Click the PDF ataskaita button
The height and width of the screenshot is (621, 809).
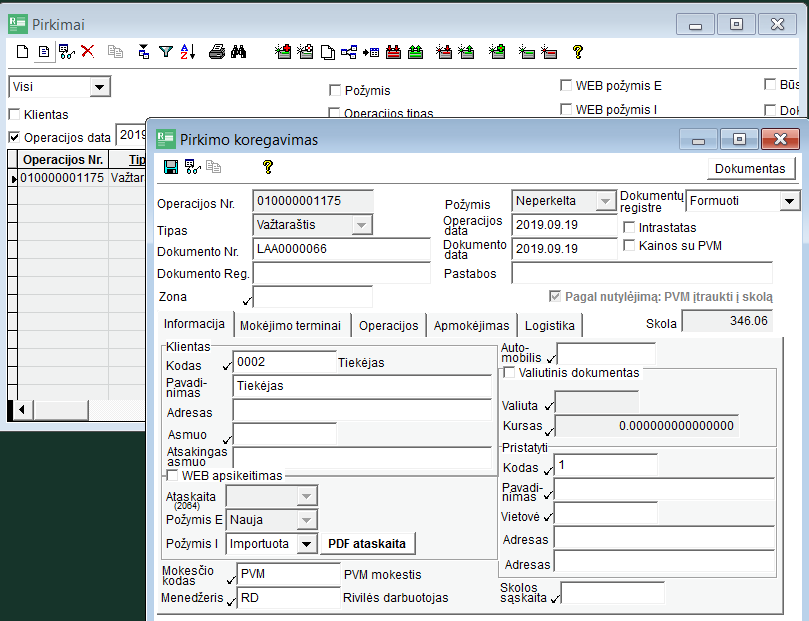367,544
